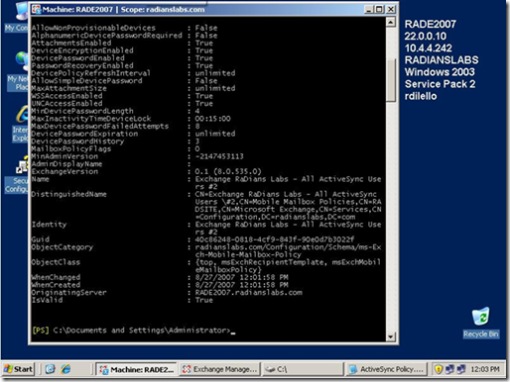510x382 pixels.
Task: Open Show Desktop quick launch icon
Action: click(x=50, y=369)
